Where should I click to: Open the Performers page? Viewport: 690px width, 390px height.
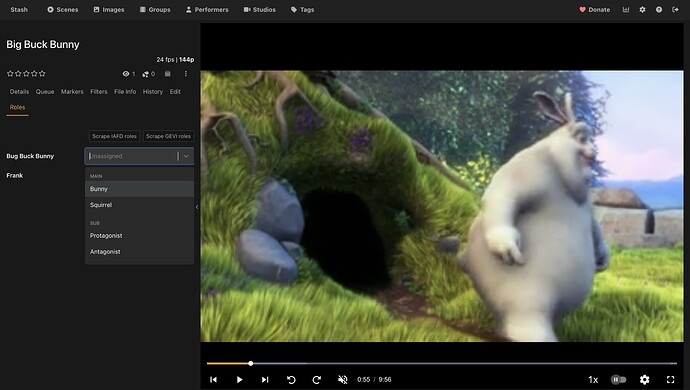tap(207, 10)
